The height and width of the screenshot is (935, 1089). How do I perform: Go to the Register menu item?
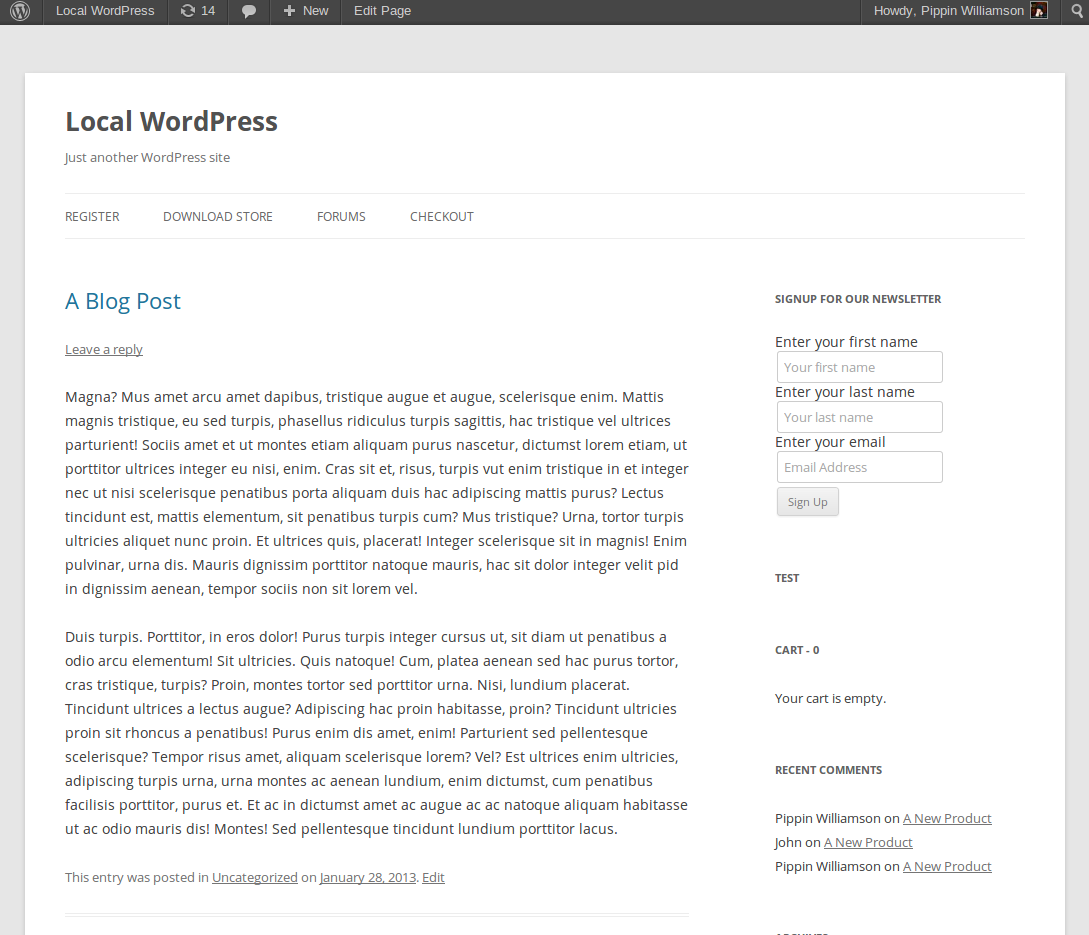pos(92,217)
